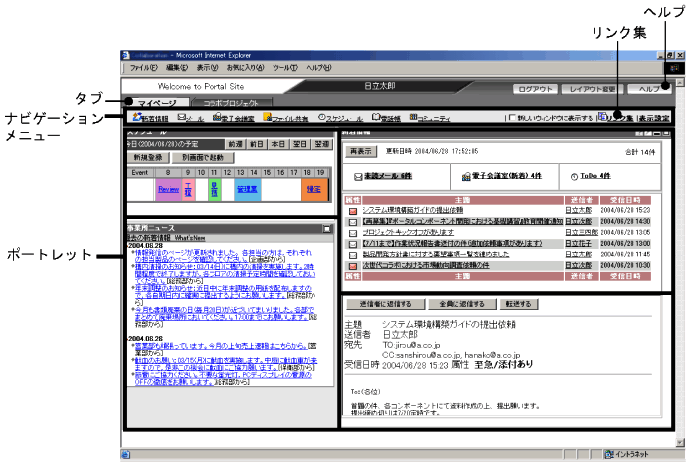This screenshot has height=465, width=689.
Task: Go to 翌週 in the schedule
Action: click(x=322, y=144)
